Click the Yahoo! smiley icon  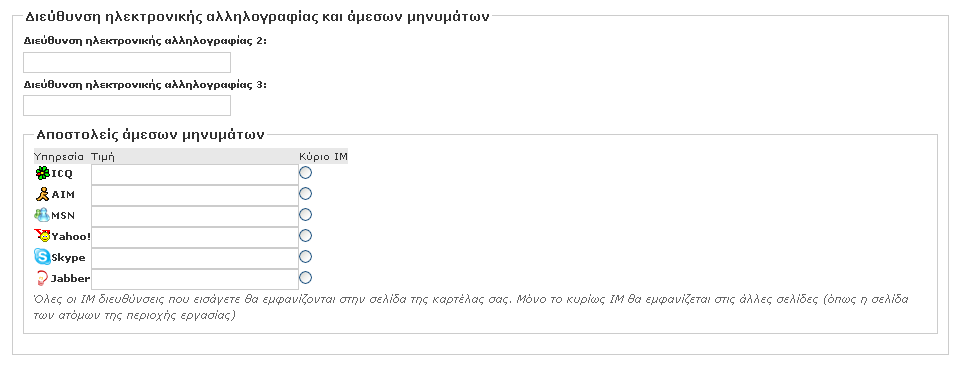42,236
